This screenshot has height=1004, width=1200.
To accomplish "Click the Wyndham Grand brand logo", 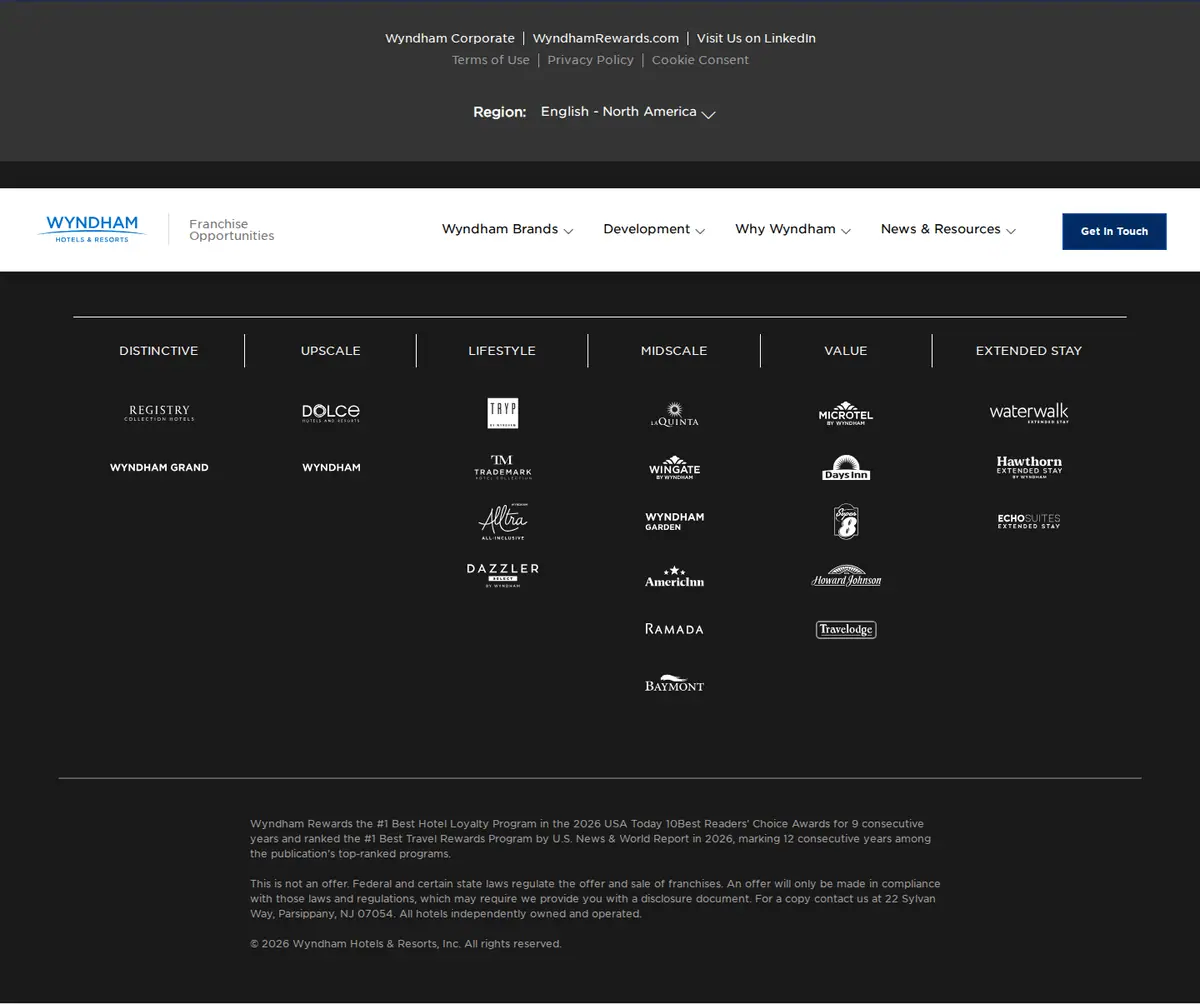I will pyautogui.click(x=159, y=467).
